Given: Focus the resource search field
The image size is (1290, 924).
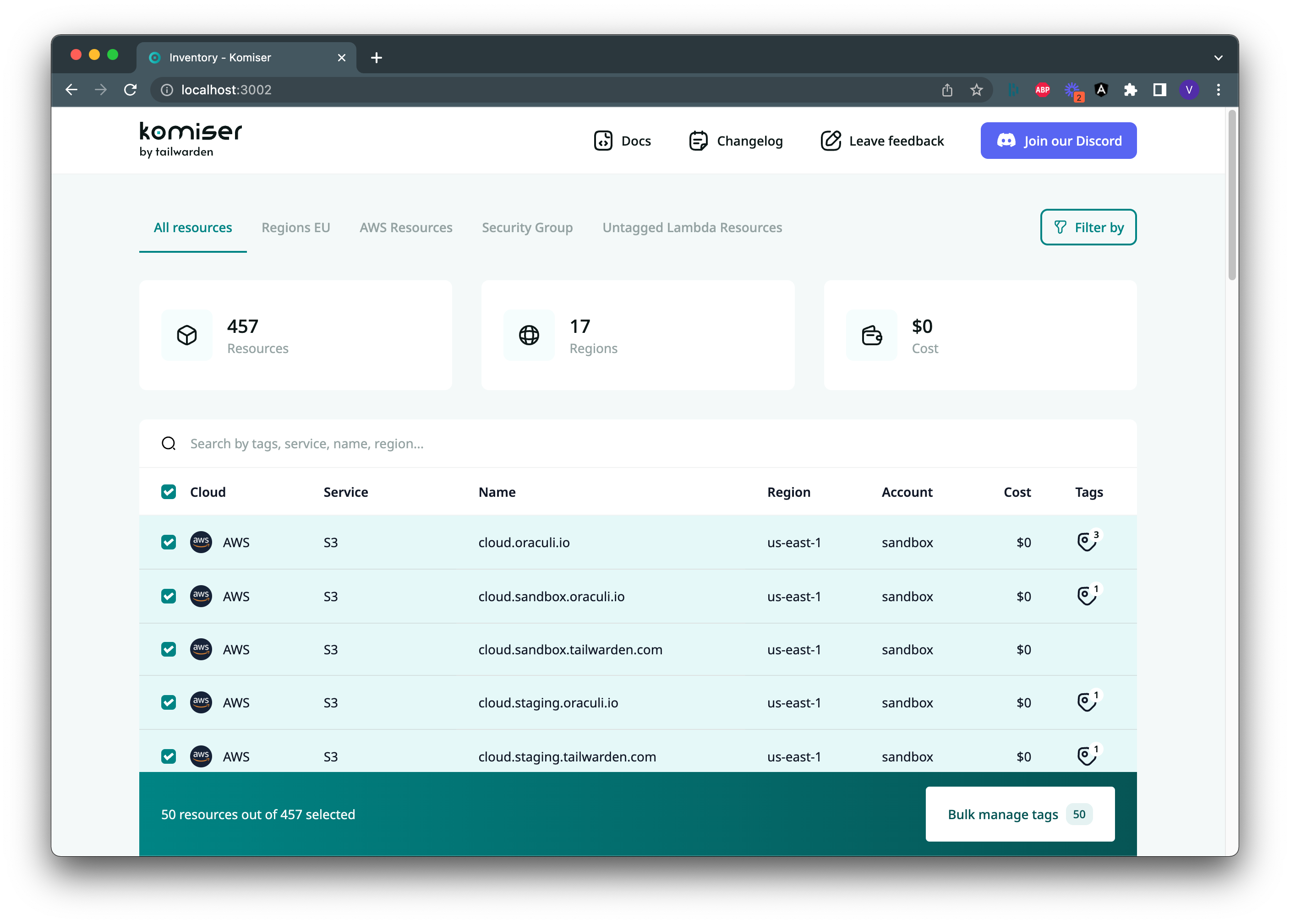Looking at the screenshot, I should click(x=638, y=444).
